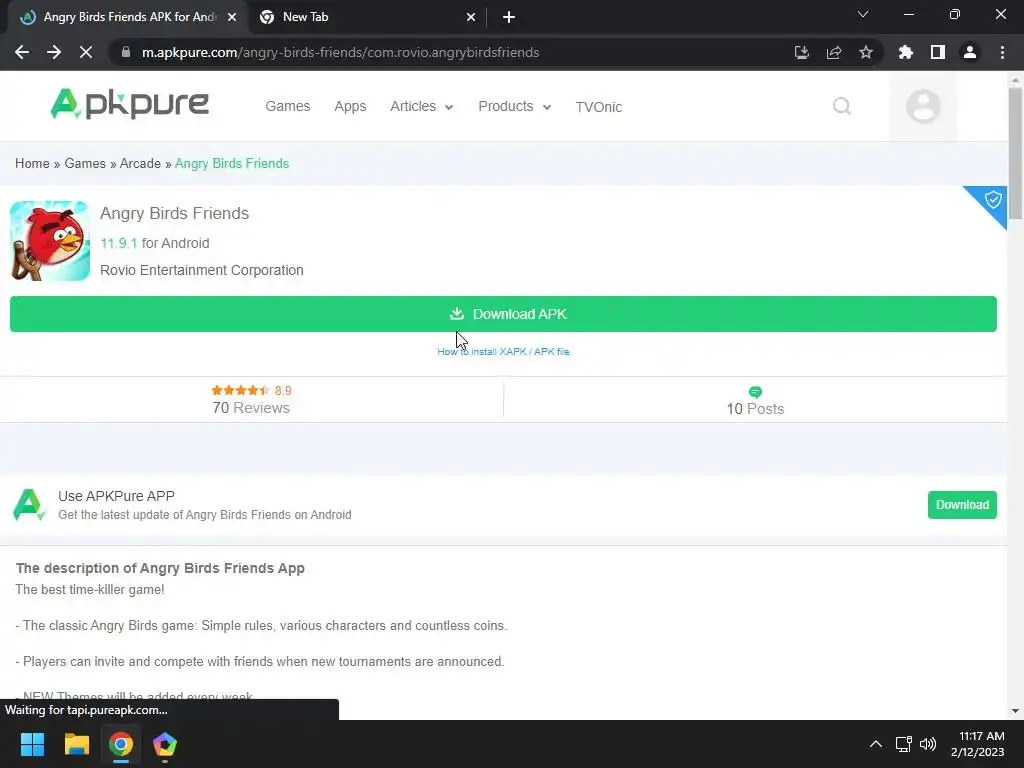
Task: Share this page from address bar
Action: (834, 52)
